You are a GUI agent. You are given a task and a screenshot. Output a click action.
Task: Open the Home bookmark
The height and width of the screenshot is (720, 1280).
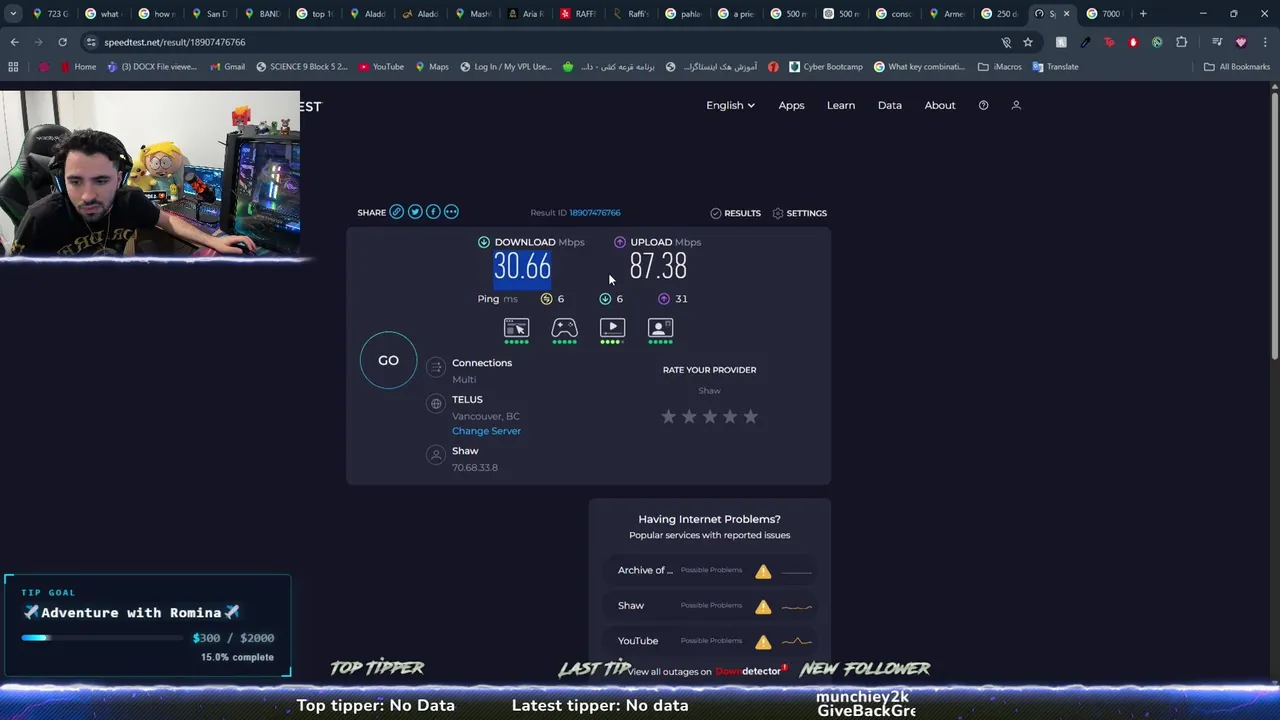77,67
